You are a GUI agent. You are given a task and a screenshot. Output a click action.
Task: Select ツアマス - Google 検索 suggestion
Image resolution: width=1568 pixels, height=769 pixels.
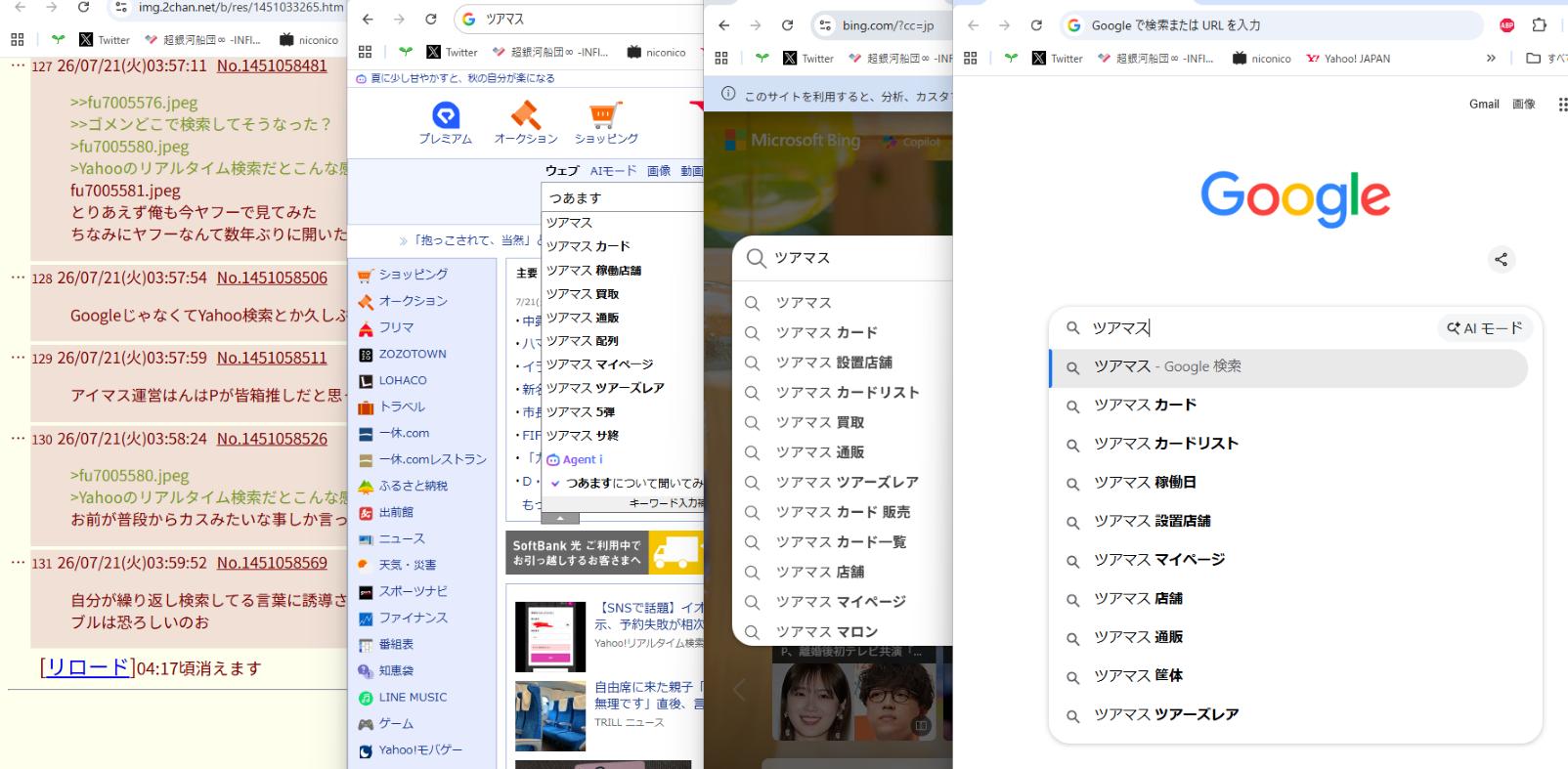(1288, 367)
